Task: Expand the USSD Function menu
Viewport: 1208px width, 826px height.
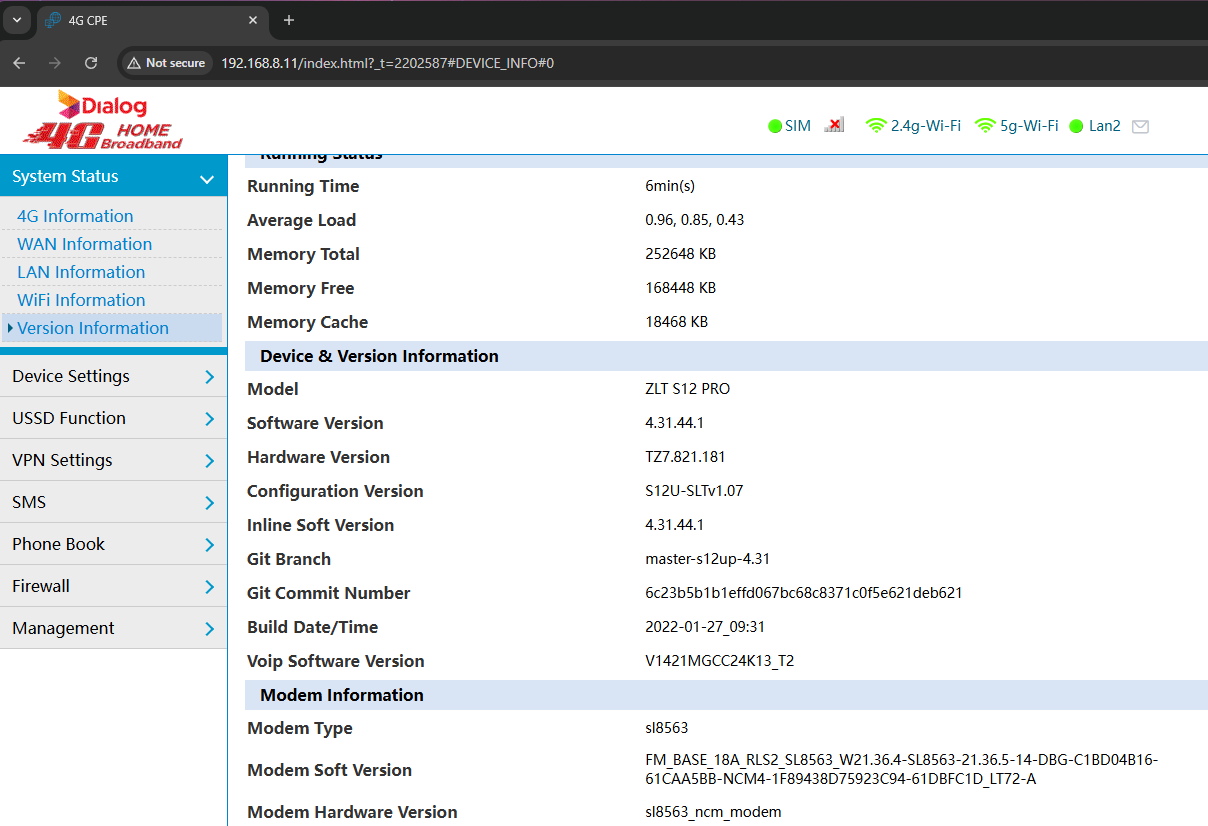Action: [x=113, y=418]
